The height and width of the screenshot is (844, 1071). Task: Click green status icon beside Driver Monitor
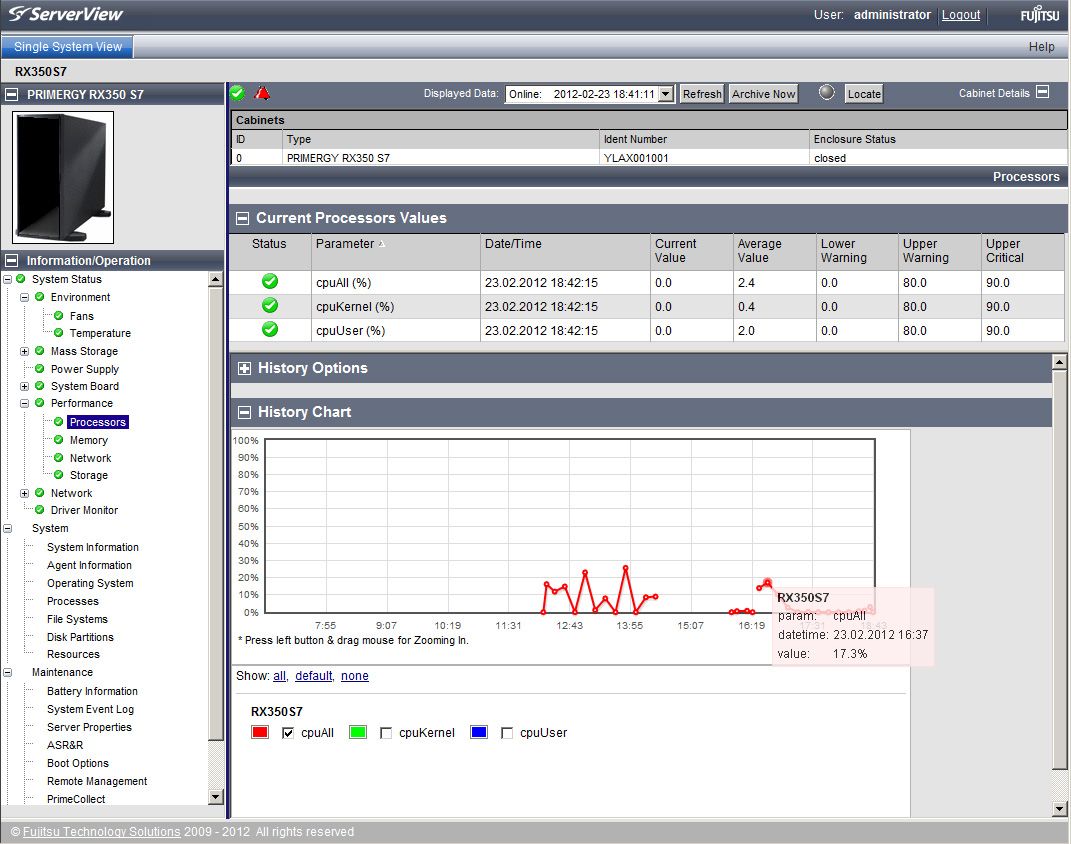40,509
